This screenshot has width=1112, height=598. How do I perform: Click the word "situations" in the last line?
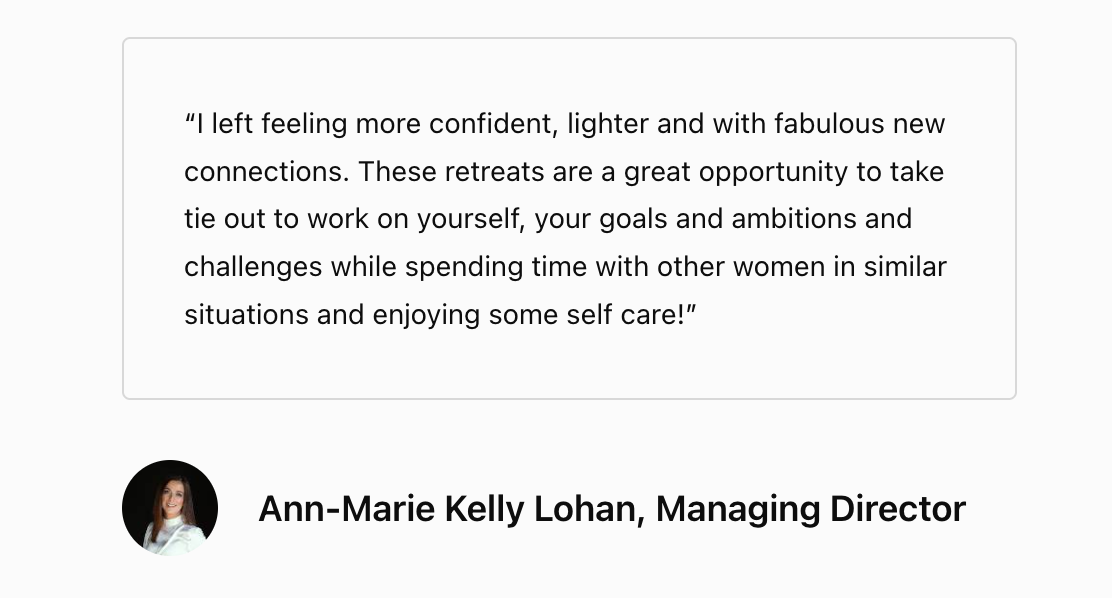point(246,315)
